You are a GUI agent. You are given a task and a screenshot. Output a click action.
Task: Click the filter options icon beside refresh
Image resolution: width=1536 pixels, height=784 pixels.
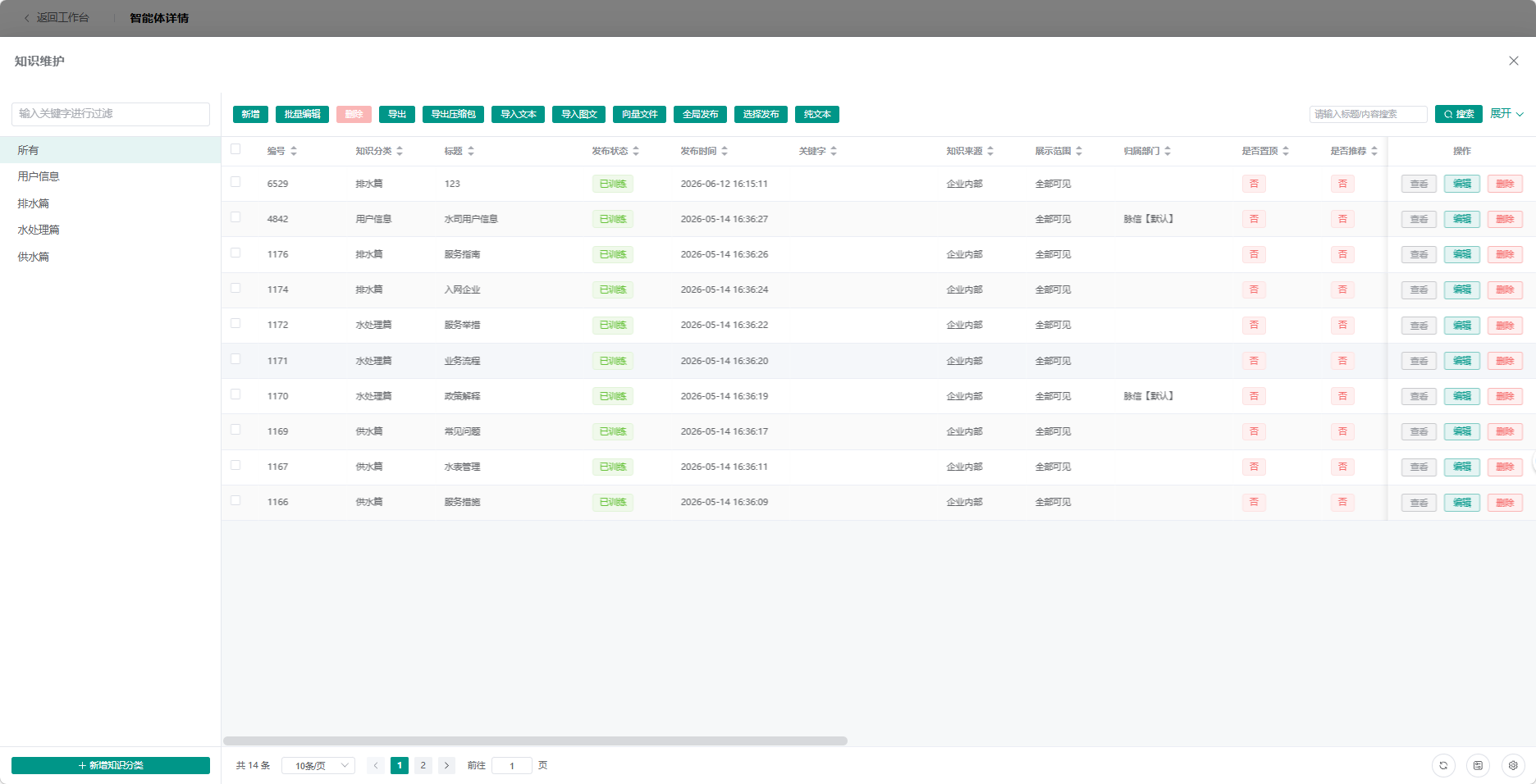tap(1478, 765)
